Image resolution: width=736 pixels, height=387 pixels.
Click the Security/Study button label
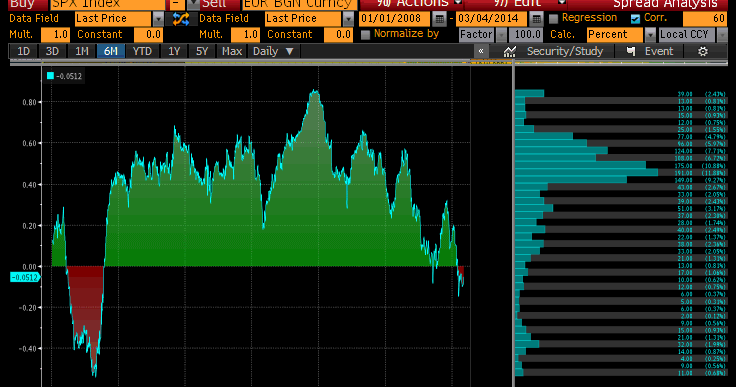coord(565,51)
